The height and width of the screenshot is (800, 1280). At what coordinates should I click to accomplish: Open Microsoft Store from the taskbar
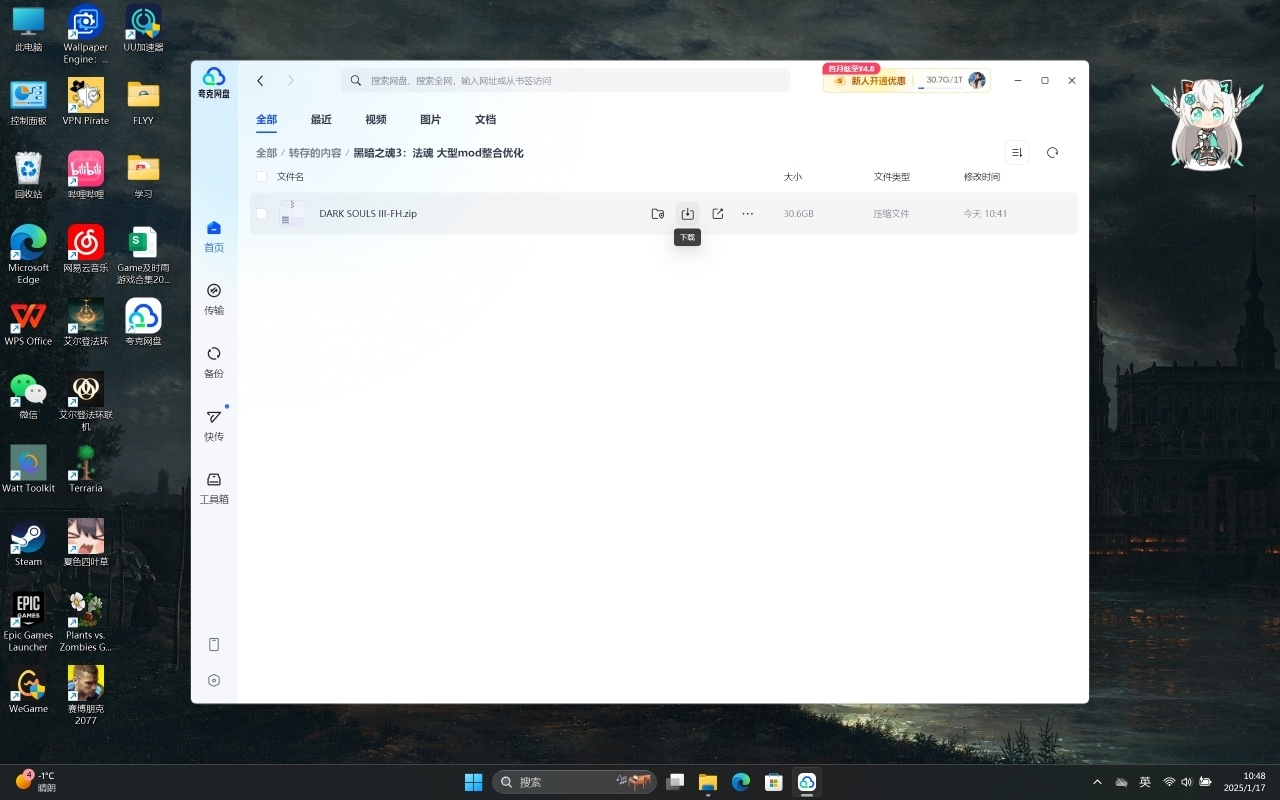point(774,782)
